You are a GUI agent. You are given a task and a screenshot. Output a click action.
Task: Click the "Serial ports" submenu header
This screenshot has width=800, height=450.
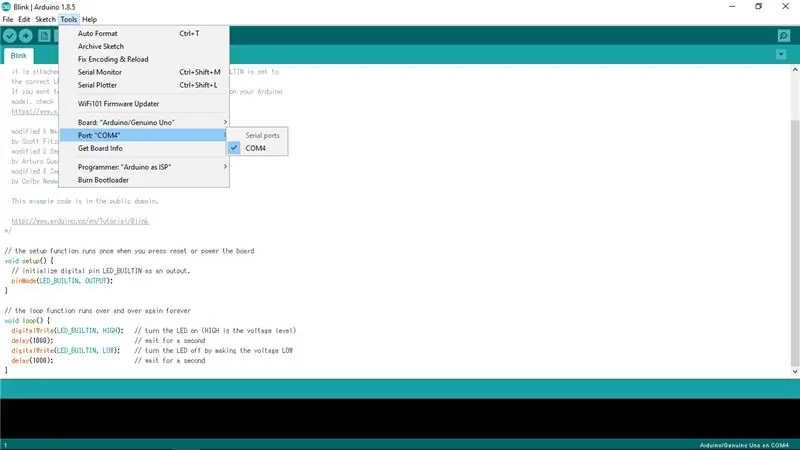coord(262,135)
